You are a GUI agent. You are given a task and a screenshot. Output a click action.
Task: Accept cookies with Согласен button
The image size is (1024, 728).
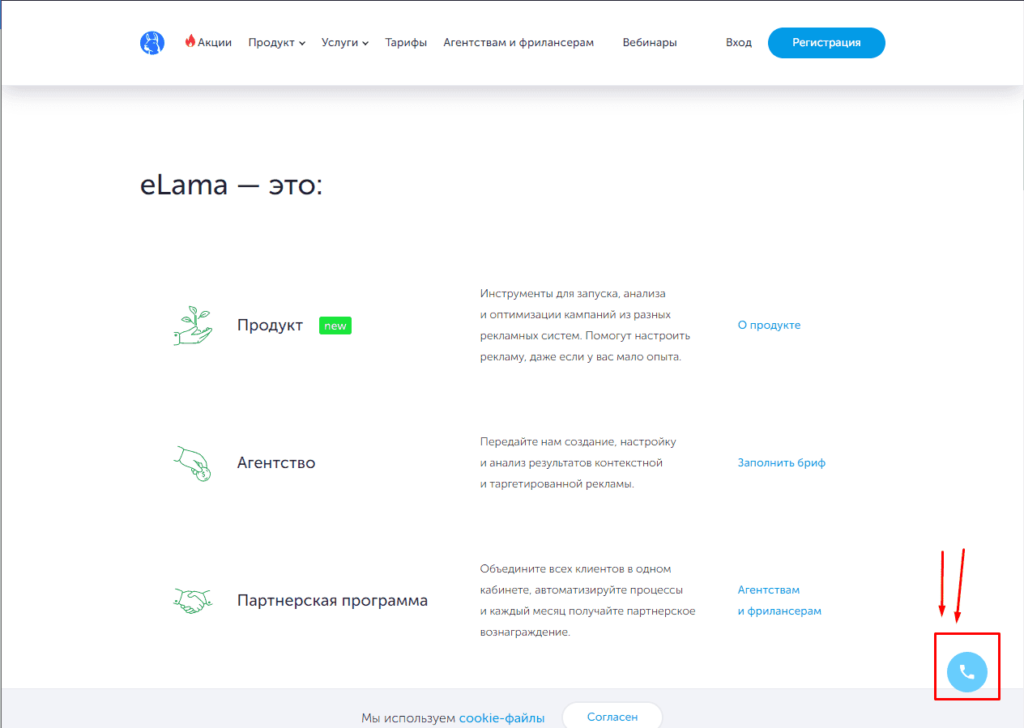tap(612, 716)
